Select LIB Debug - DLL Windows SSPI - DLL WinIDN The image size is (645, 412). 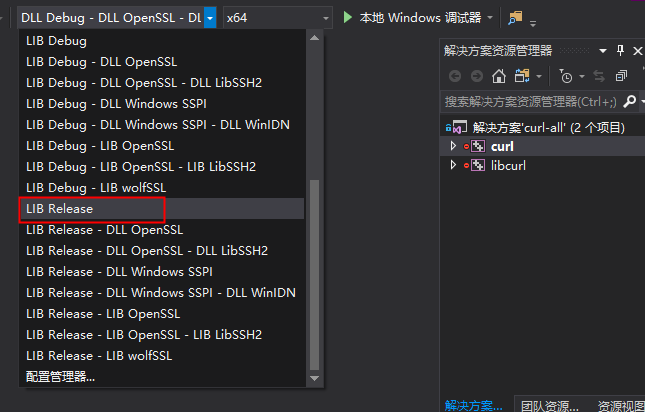click(162, 125)
